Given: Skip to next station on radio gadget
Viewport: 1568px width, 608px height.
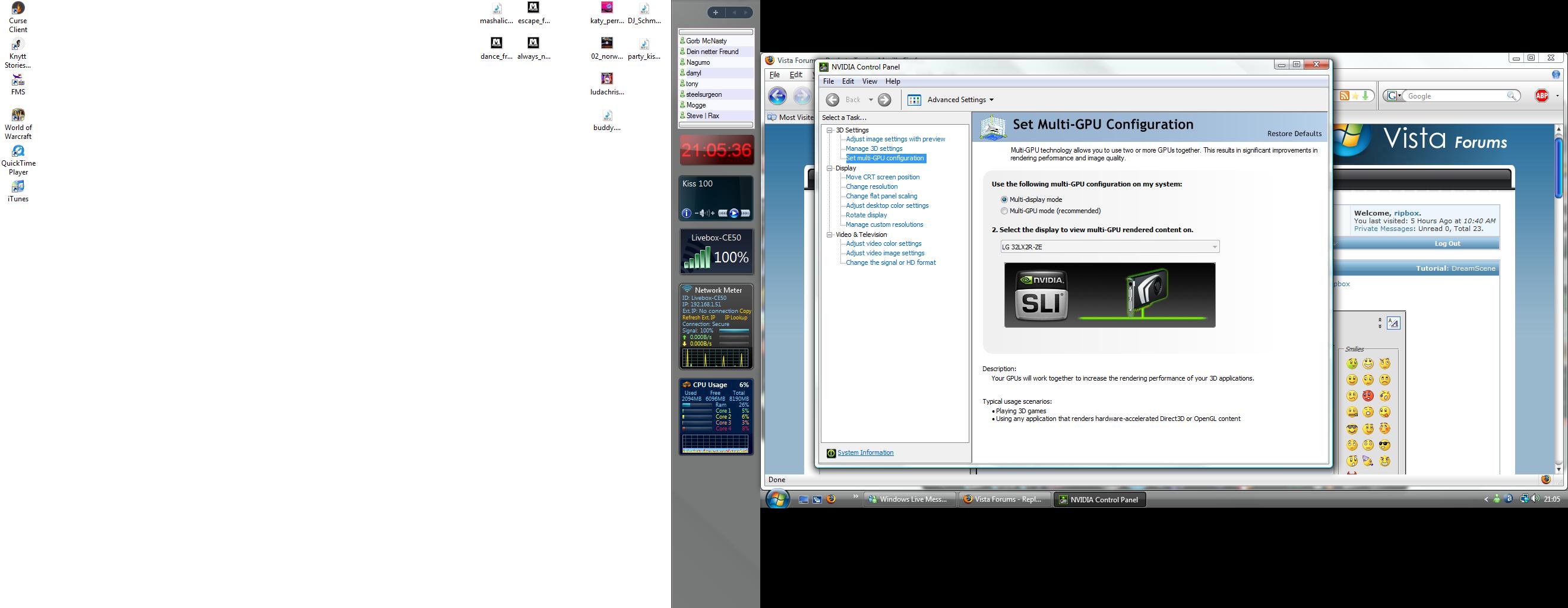Looking at the screenshot, I should click(745, 213).
